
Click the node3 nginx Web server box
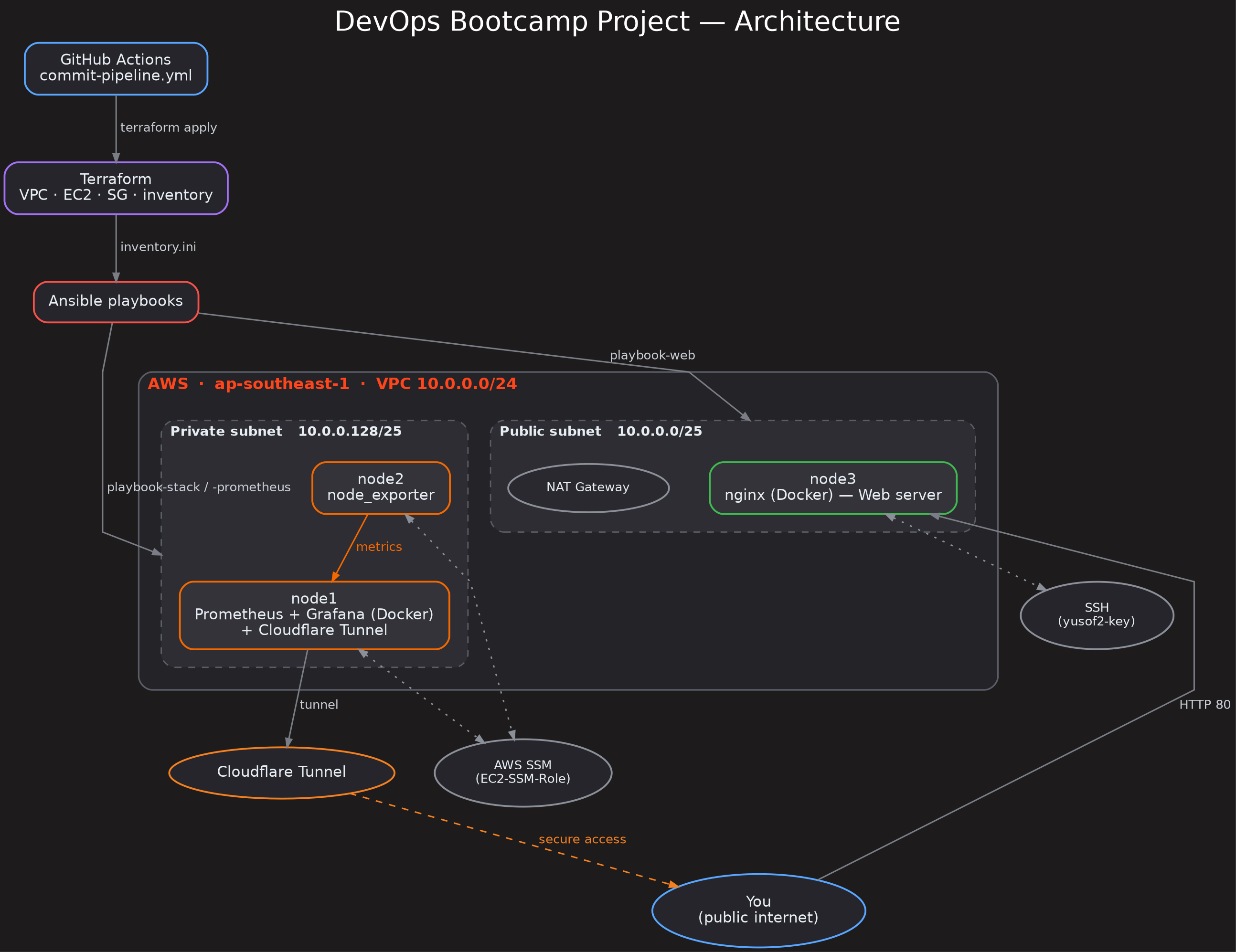click(x=833, y=488)
